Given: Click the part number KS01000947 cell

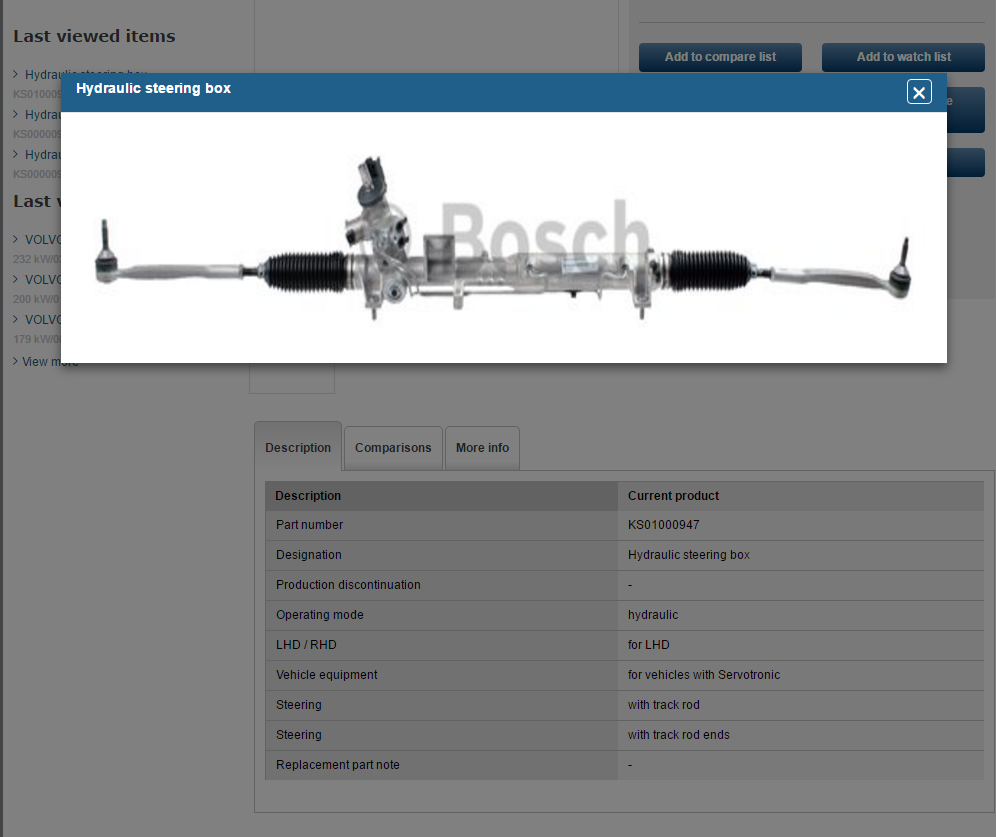Looking at the screenshot, I should tap(664, 525).
